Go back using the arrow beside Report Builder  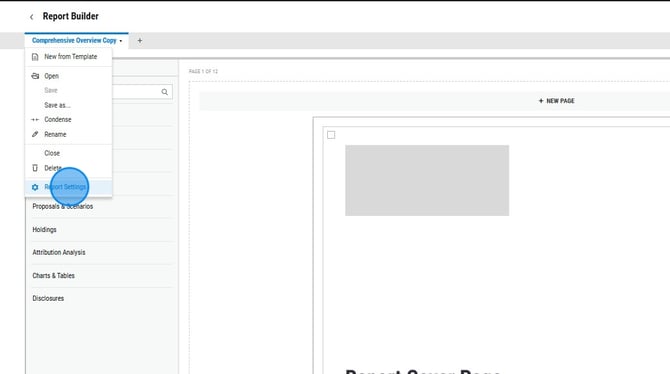pyautogui.click(x=31, y=17)
